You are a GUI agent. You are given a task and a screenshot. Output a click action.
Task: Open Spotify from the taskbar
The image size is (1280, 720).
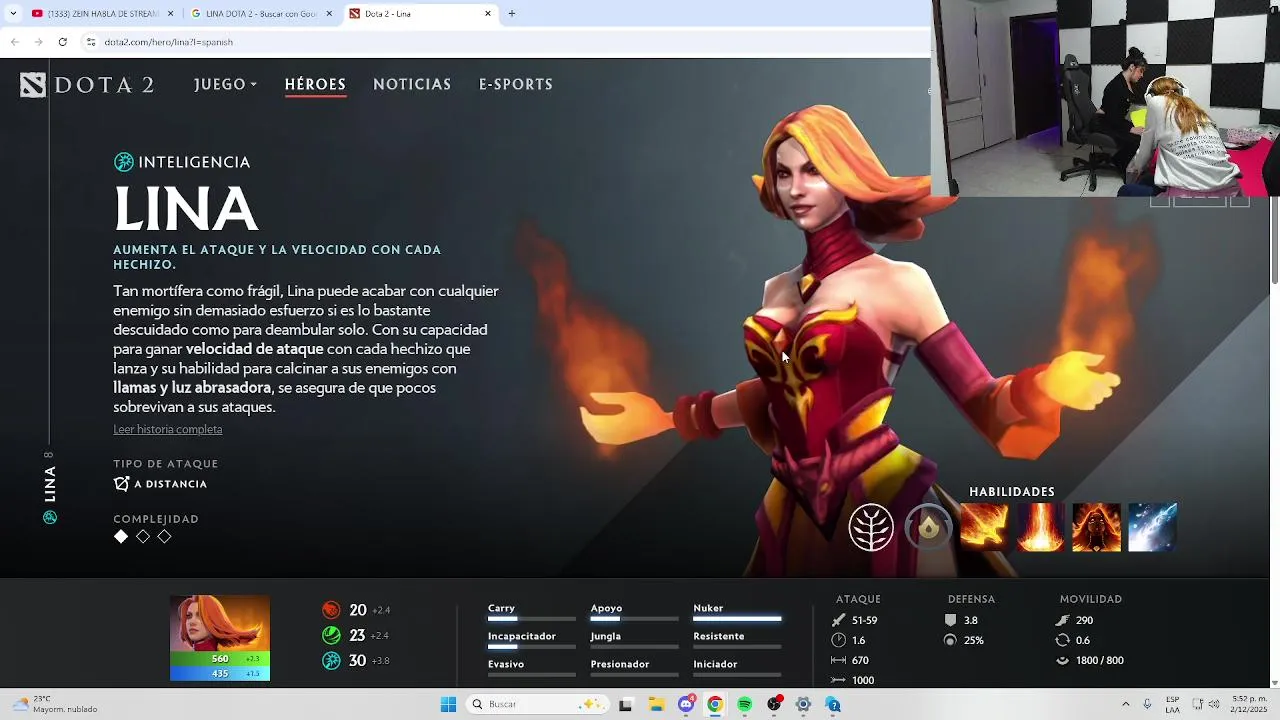(744, 705)
